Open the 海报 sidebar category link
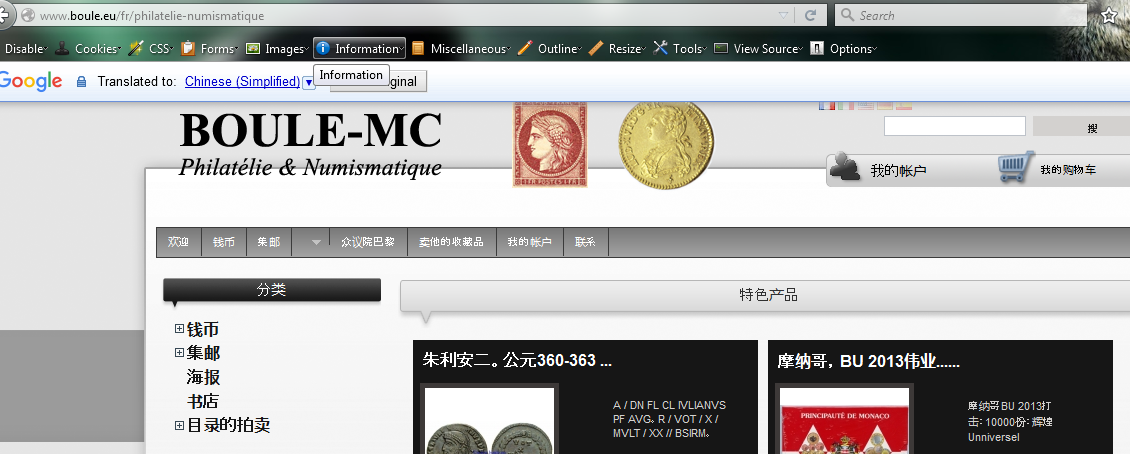The height and width of the screenshot is (454, 1130). pyautogui.click(x=203, y=377)
